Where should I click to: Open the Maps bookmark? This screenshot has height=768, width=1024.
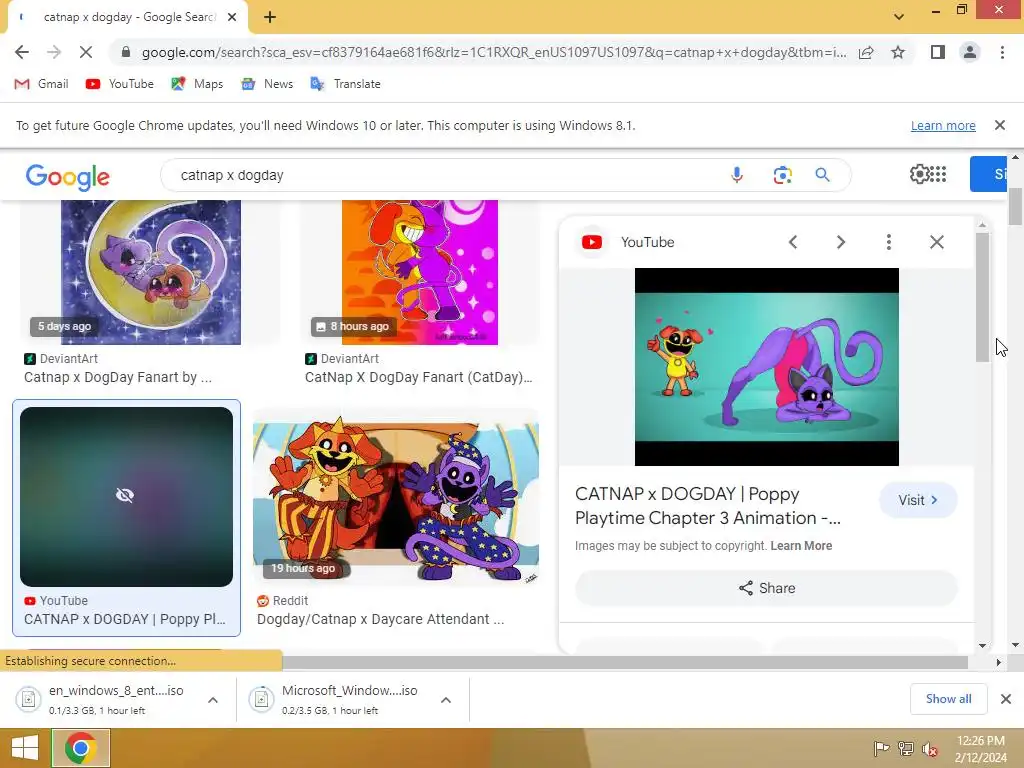click(x=197, y=84)
